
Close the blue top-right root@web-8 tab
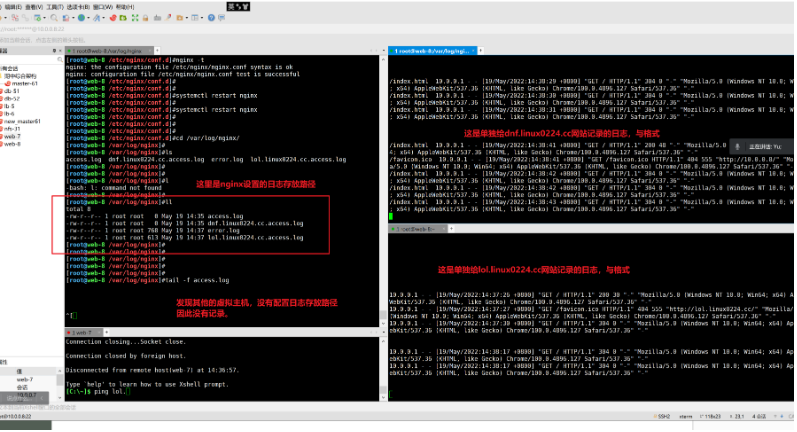click(473, 51)
